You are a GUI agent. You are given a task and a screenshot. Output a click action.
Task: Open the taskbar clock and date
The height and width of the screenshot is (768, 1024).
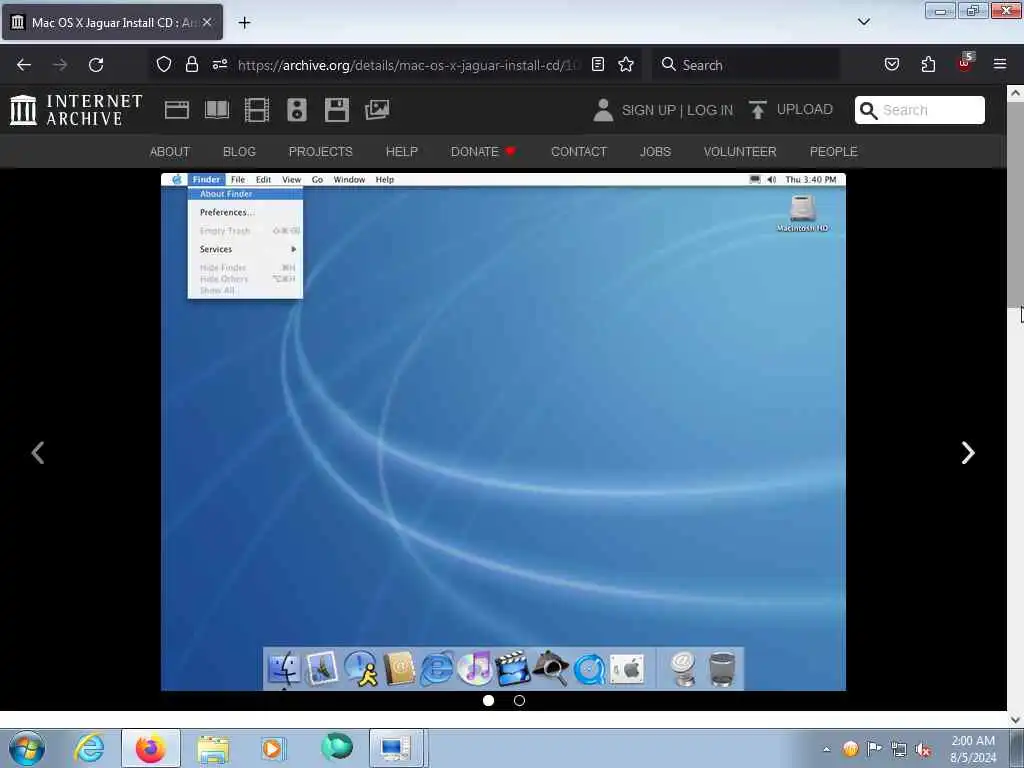[x=973, y=749]
